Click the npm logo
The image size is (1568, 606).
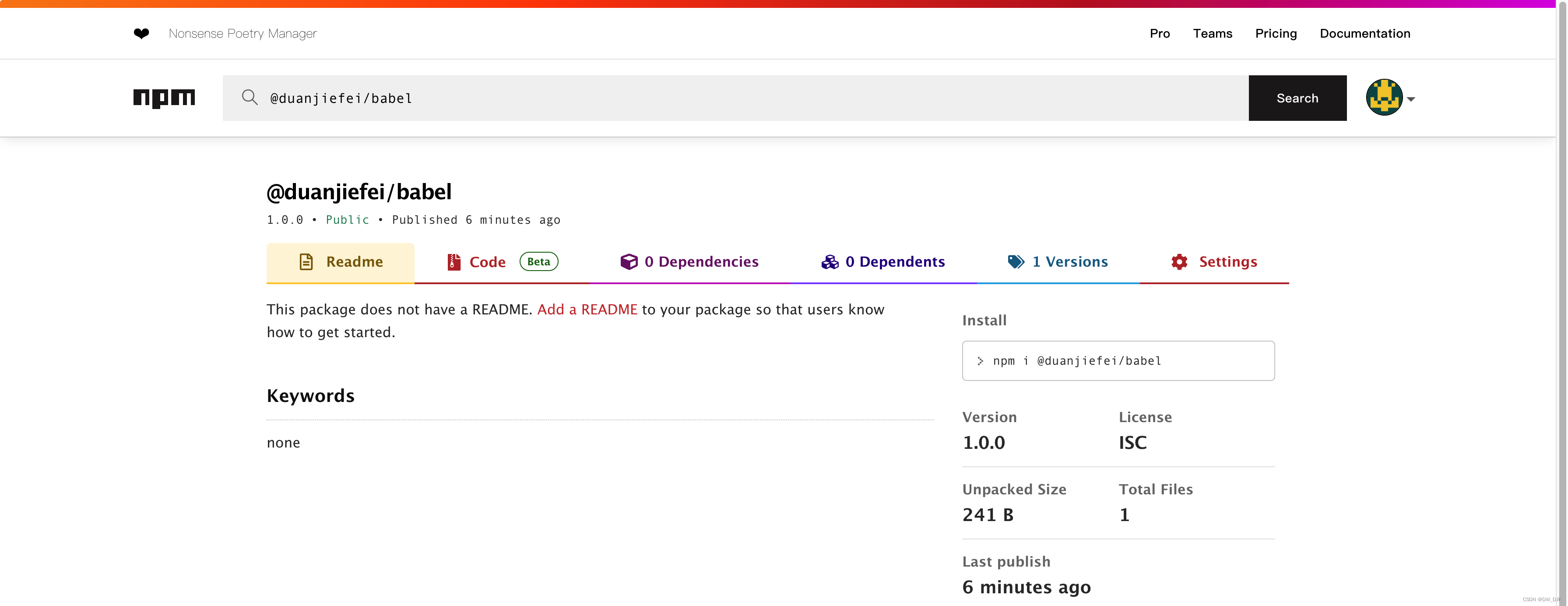click(164, 98)
